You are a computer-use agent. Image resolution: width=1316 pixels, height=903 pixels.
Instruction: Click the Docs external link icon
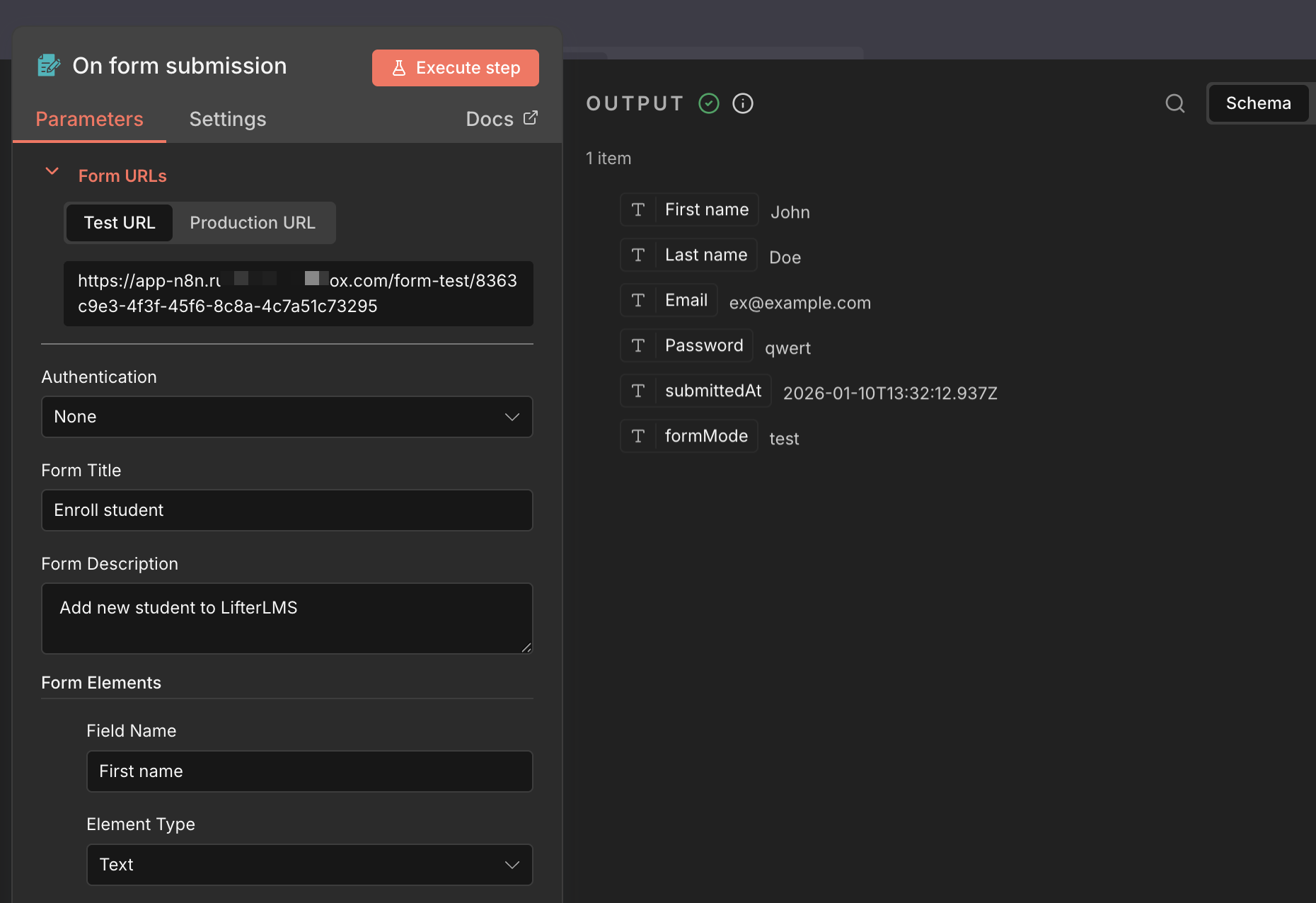pyautogui.click(x=530, y=117)
